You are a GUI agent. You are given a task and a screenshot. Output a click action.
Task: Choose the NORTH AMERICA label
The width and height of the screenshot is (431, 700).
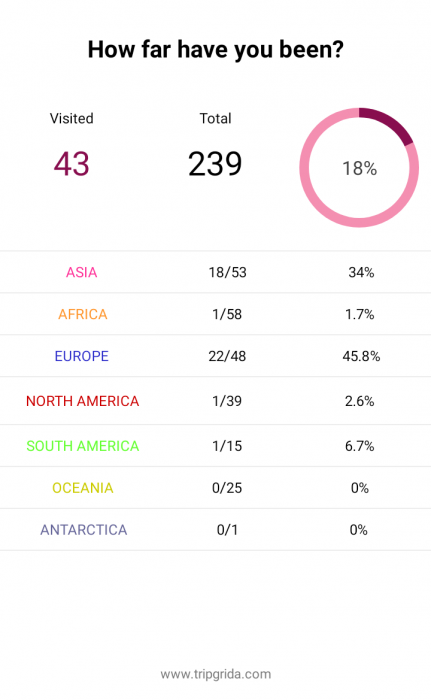(x=83, y=401)
